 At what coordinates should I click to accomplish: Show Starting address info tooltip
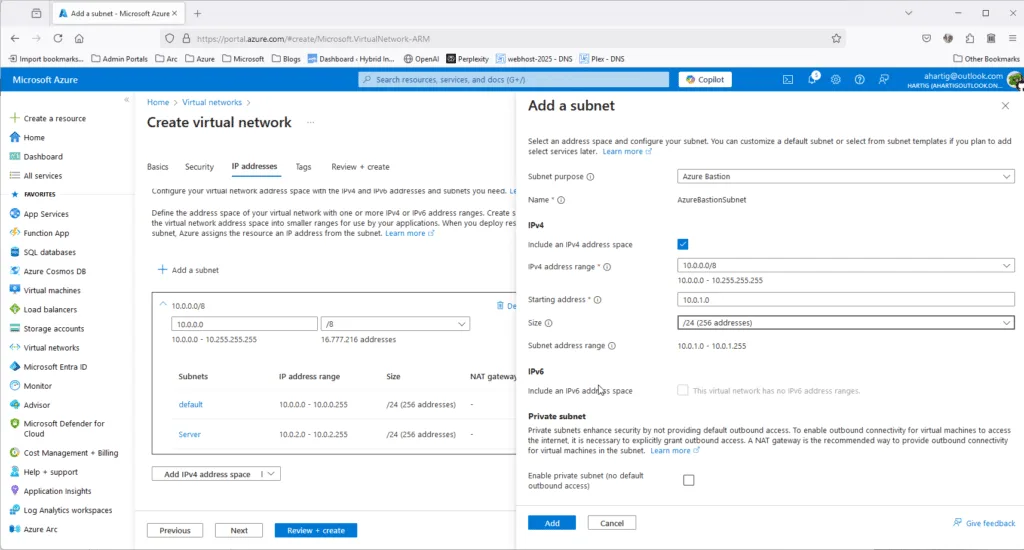(597, 300)
